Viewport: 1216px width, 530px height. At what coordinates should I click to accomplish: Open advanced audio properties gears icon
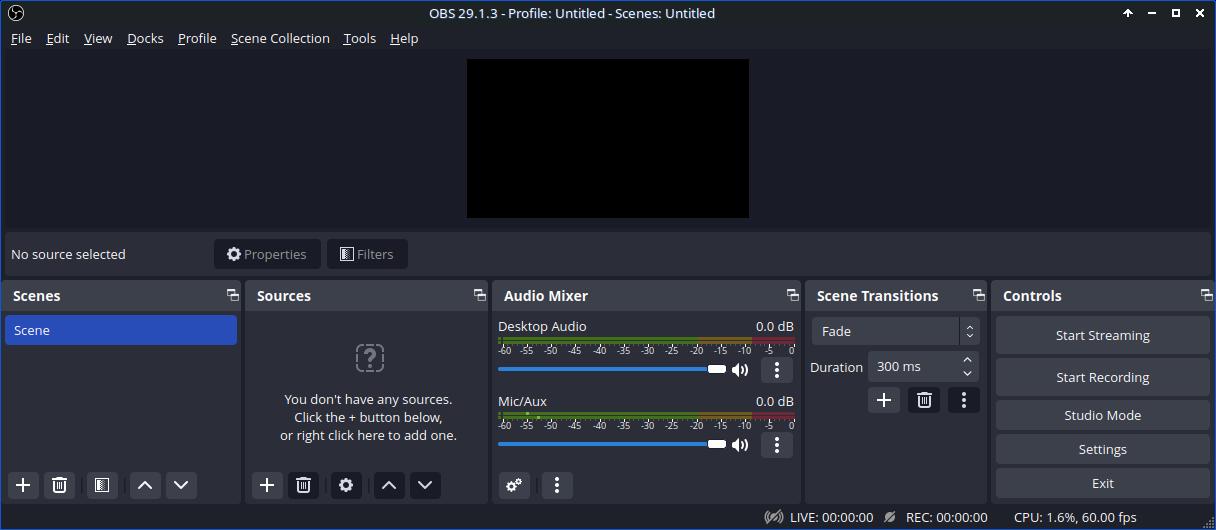pos(514,485)
